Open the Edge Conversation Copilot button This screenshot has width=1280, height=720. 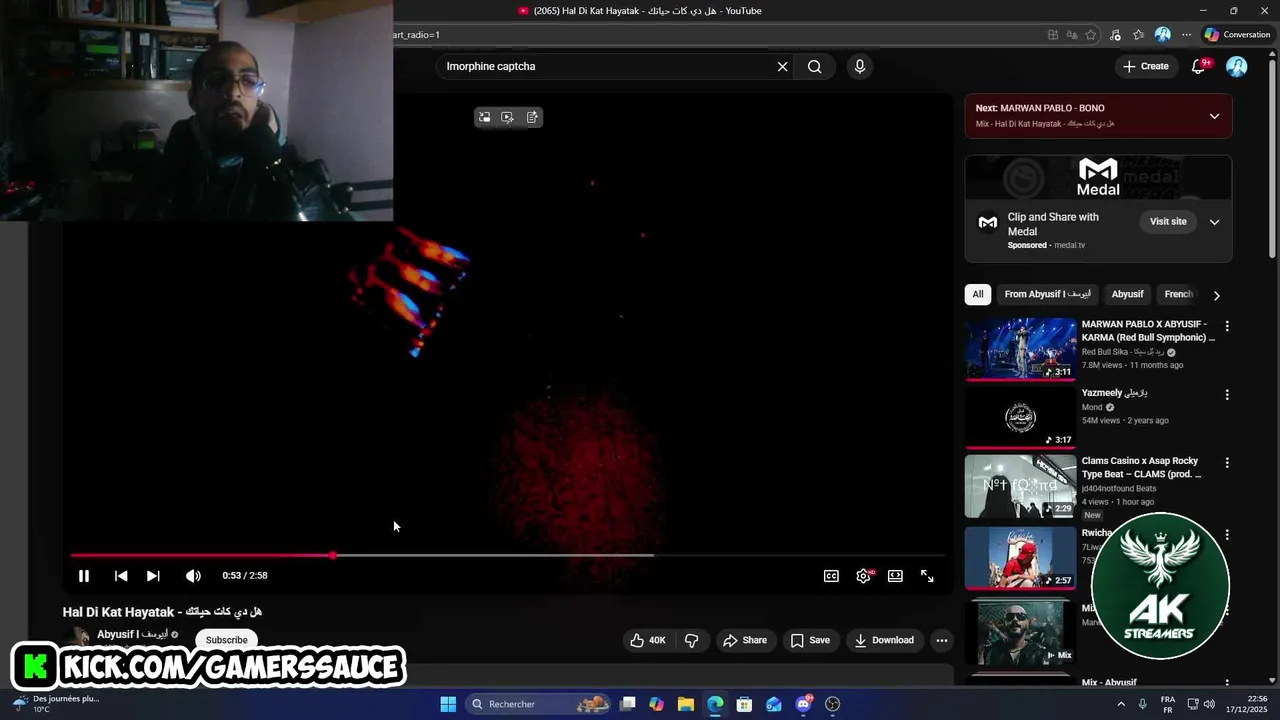[x=1238, y=35]
